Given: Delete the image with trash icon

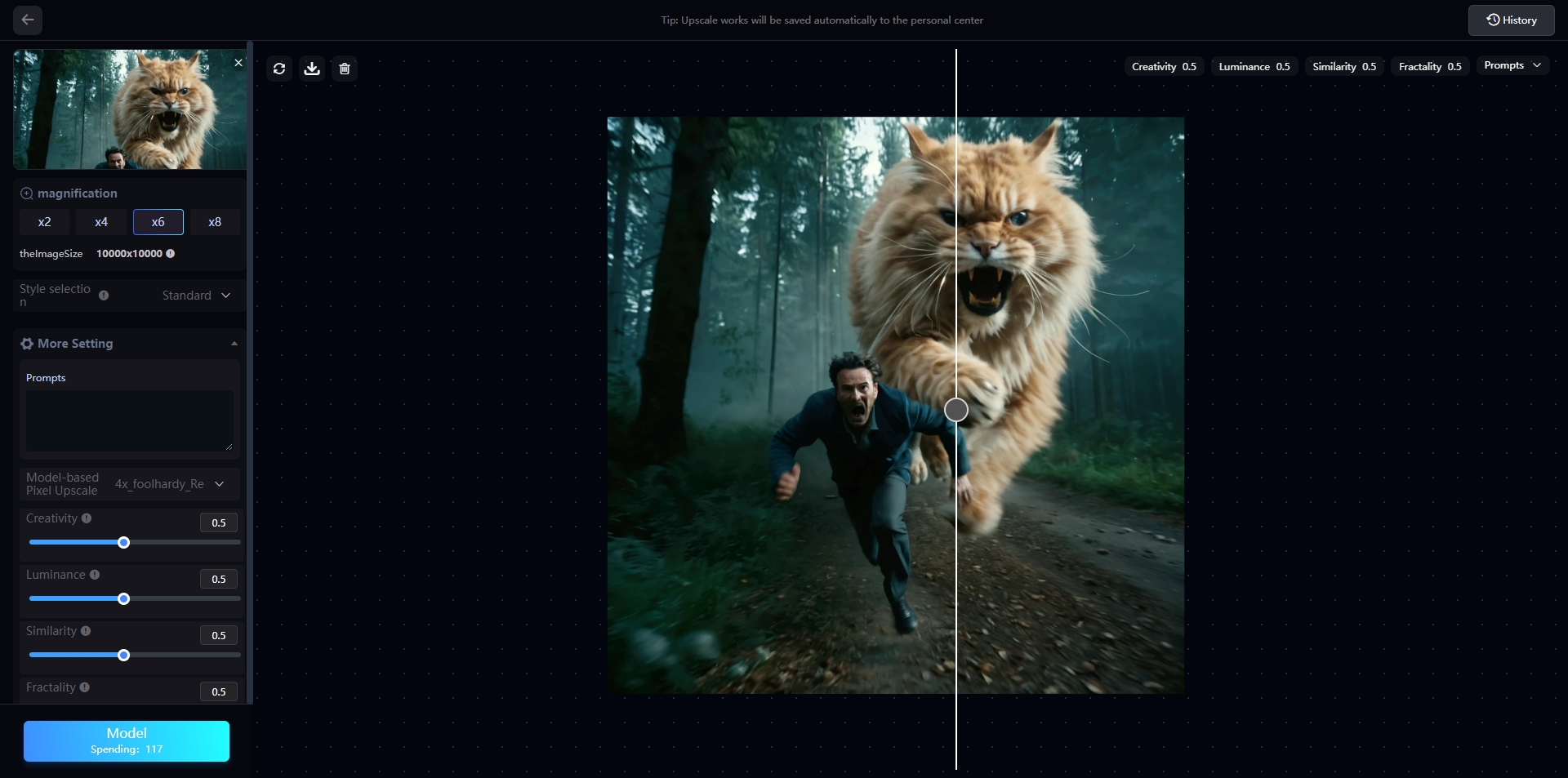Looking at the screenshot, I should point(345,69).
